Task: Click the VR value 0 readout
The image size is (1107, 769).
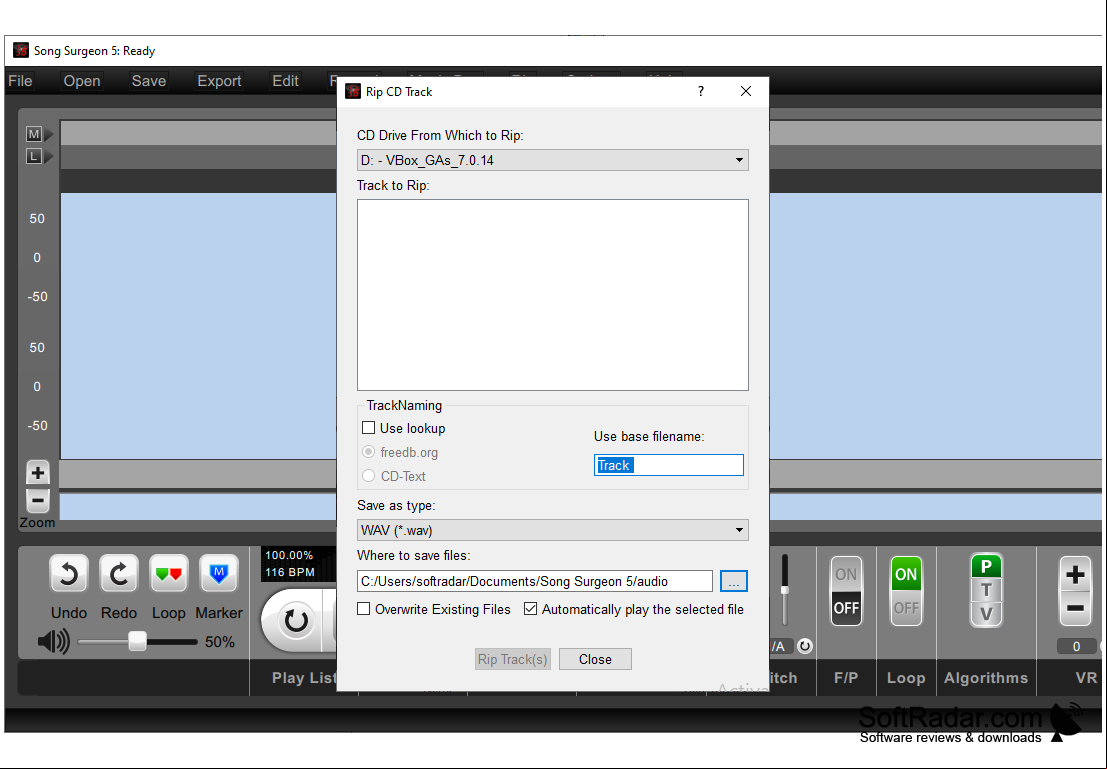Action: pos(1076,646)
